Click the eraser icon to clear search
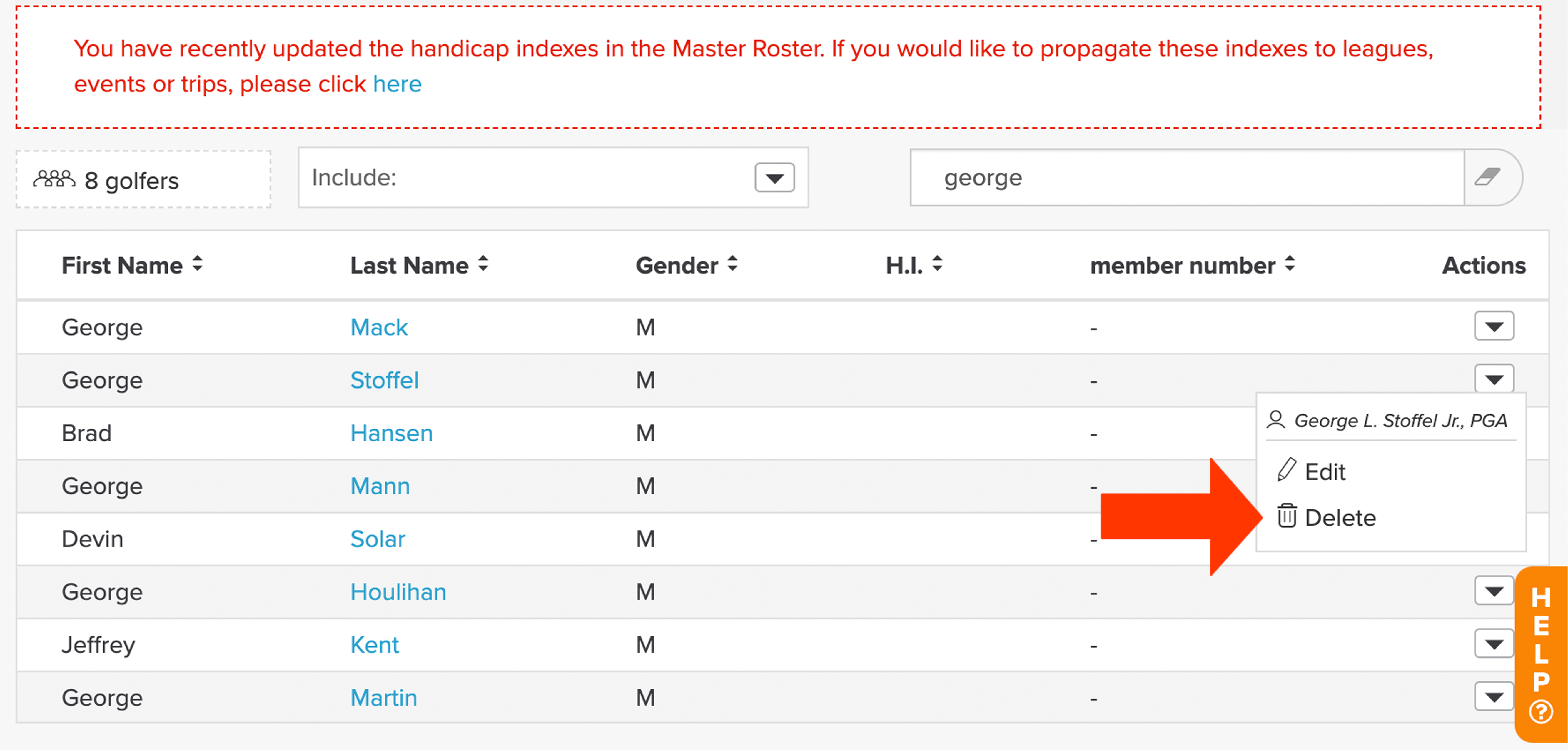The height and width of the screenshot is (750, 1568). coord(1487,177)
